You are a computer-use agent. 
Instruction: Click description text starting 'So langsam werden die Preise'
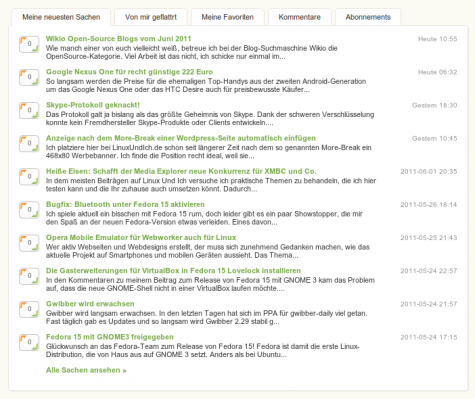(x=206, y=85)
